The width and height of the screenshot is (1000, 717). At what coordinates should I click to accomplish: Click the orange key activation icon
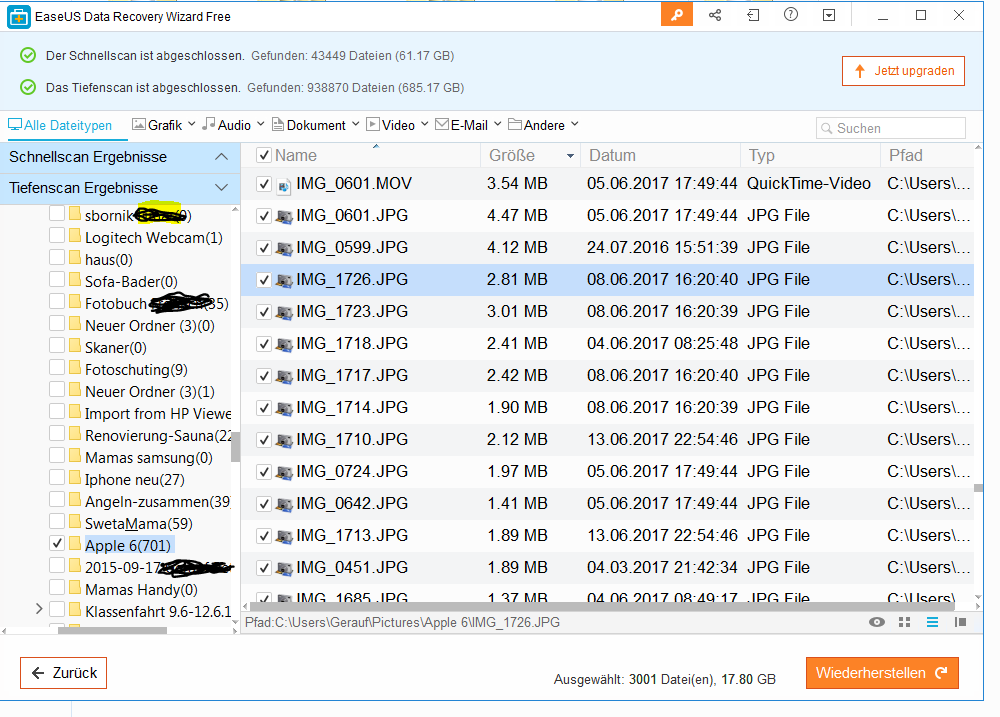tap(677, 15)
